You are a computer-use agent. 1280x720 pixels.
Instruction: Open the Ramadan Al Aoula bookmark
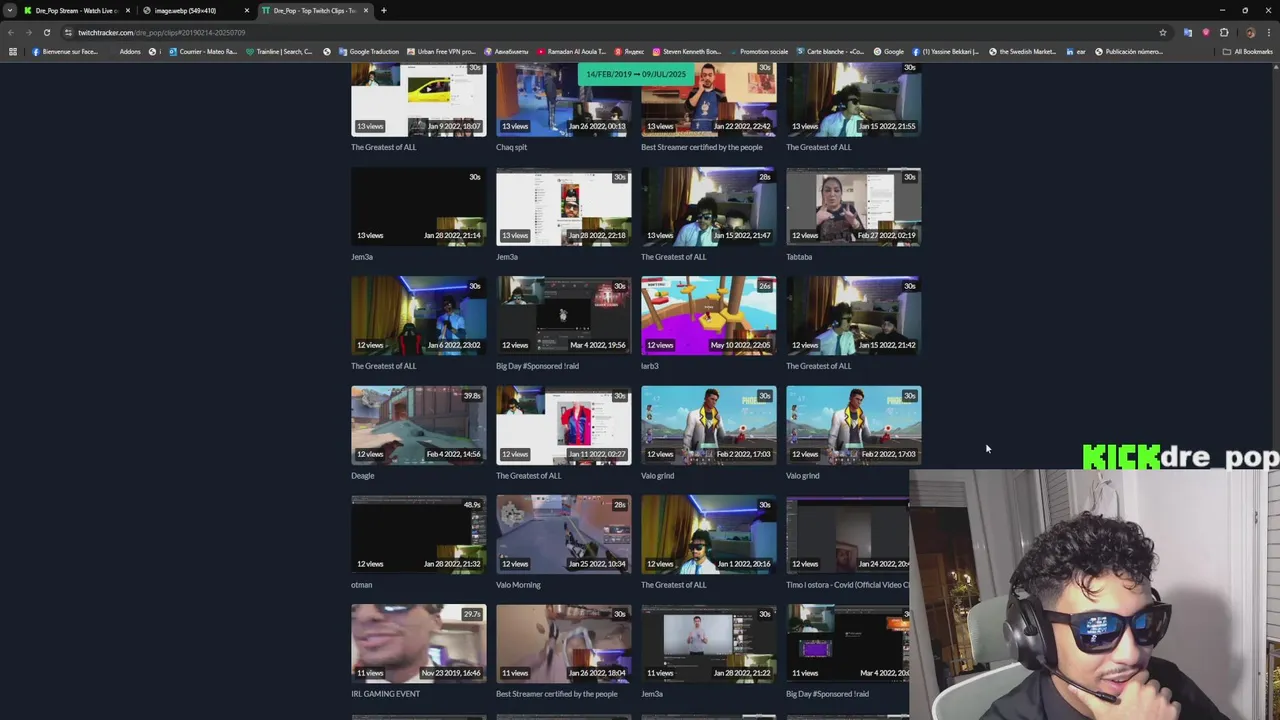point(572,51)
